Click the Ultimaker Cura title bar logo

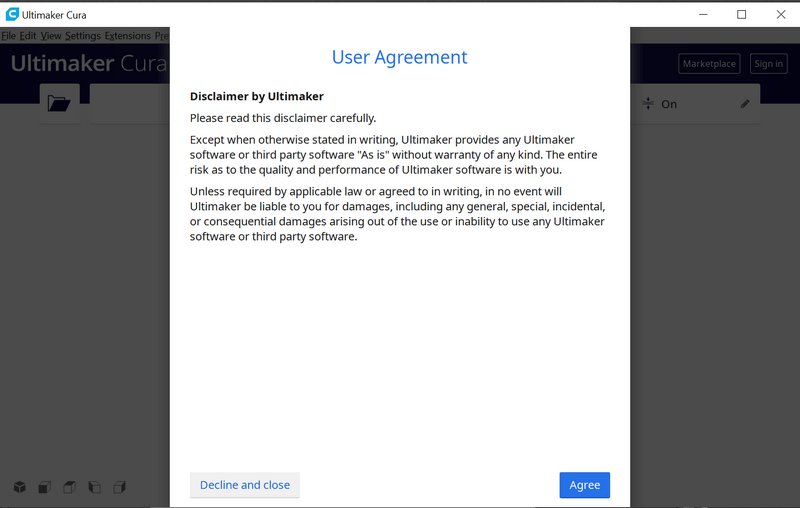coord(12,14)
